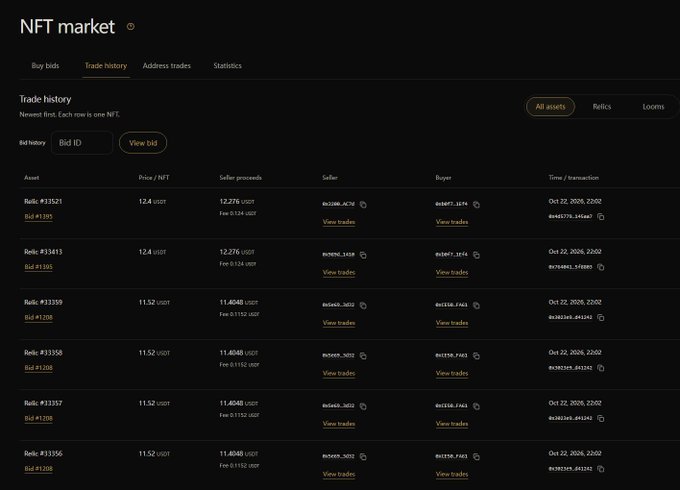680x490 pixels.
Task: Switch to the Trade history tab
Action: point(106,65)
